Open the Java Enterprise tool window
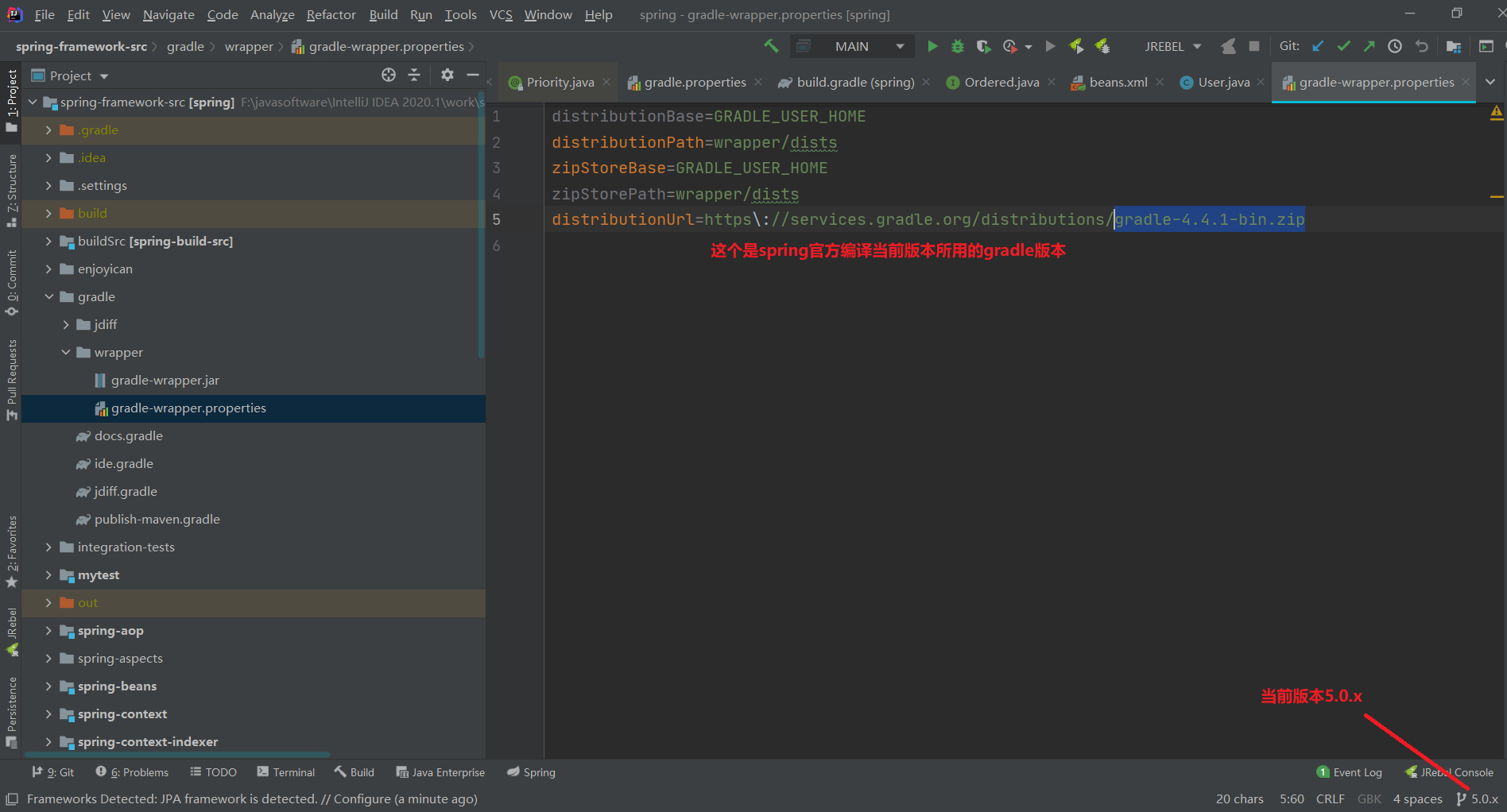The height and width of the screenshot is (812, 1507). (440, 771)
